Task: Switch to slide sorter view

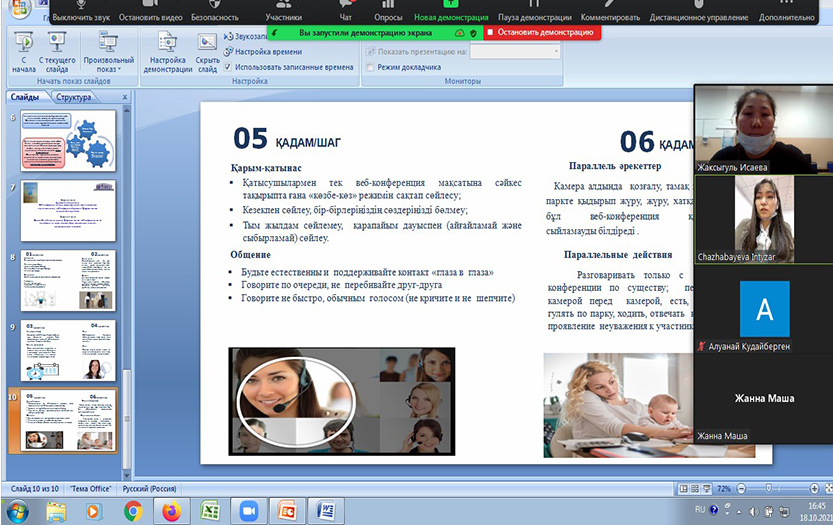Action: 695,487
